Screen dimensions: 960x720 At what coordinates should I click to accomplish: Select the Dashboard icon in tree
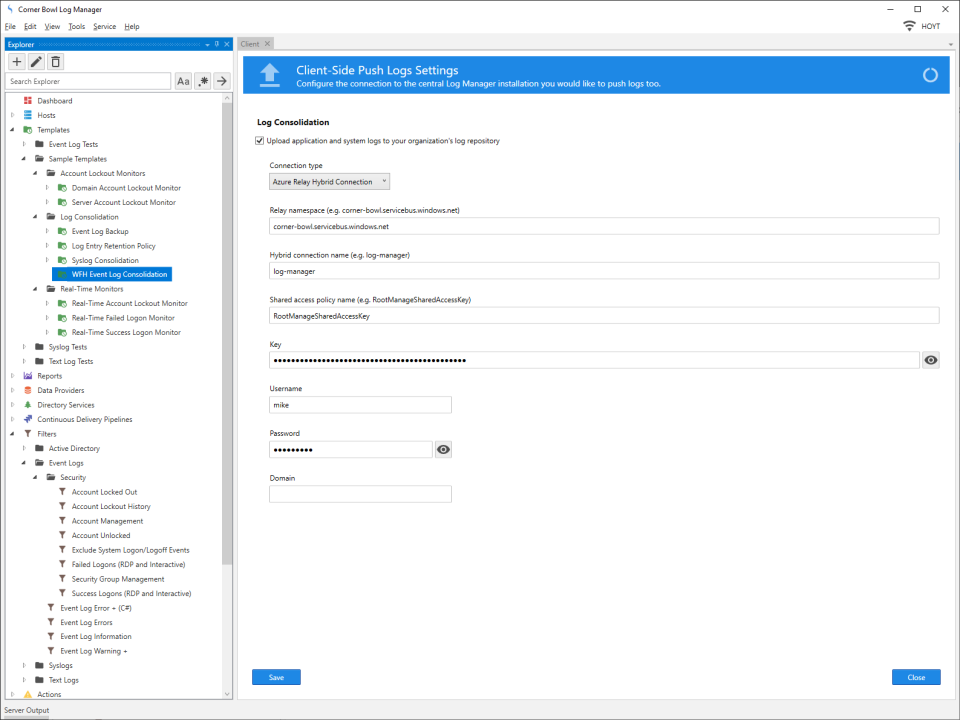28,100
